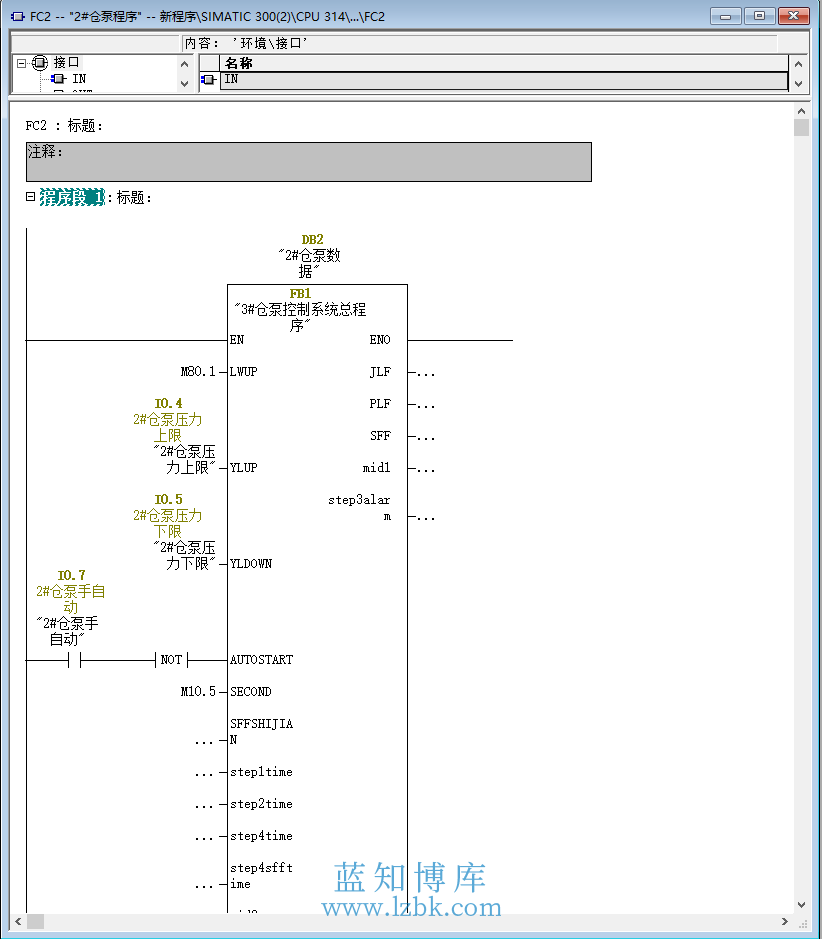Image resolution: width=822 pixels, height=939 pixels.
Task: Select the FB1 block name label
Action: point(300,293)
